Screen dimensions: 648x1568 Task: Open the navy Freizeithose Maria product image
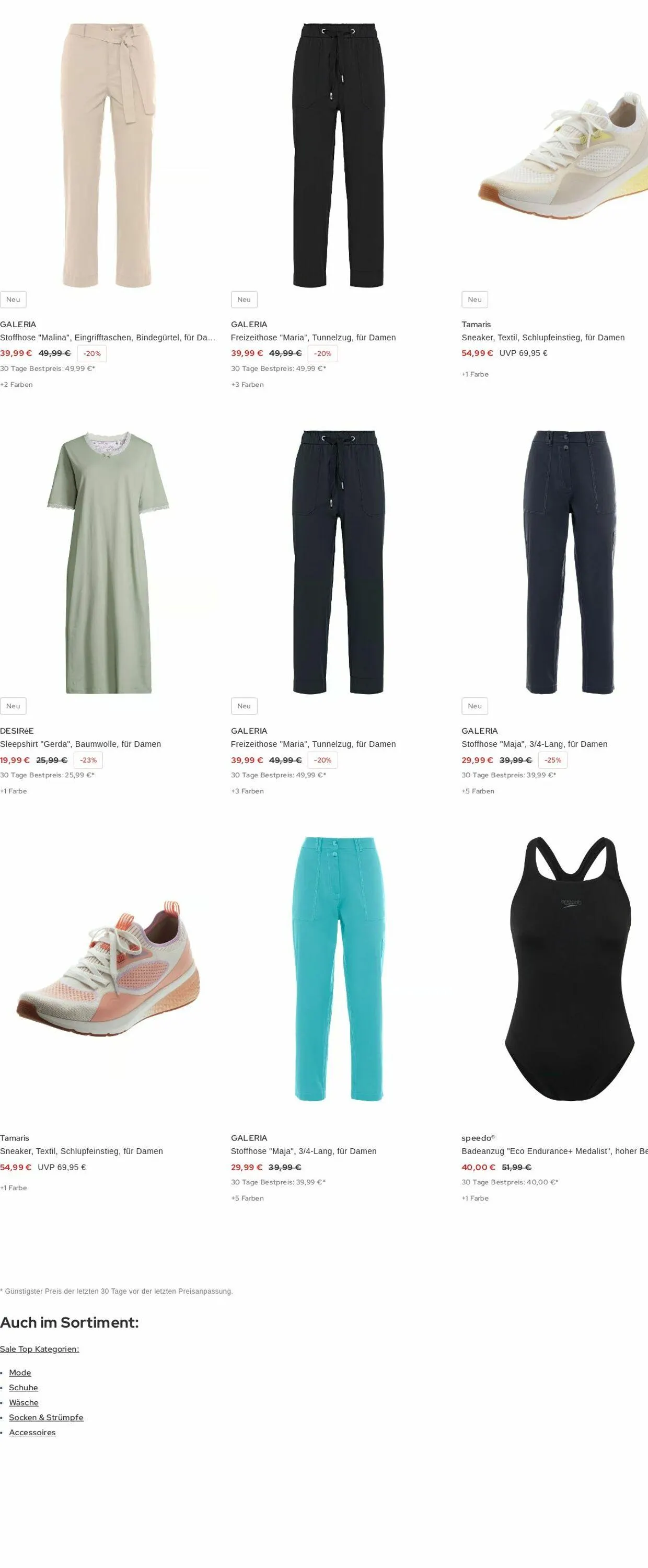click(x=338, y=562)
